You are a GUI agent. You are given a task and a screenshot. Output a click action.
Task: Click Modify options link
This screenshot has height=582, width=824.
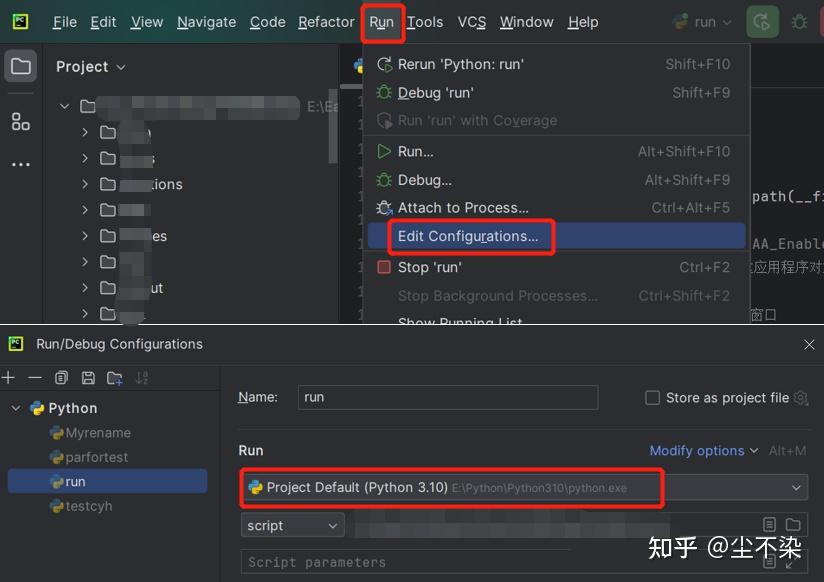[696, 451]
